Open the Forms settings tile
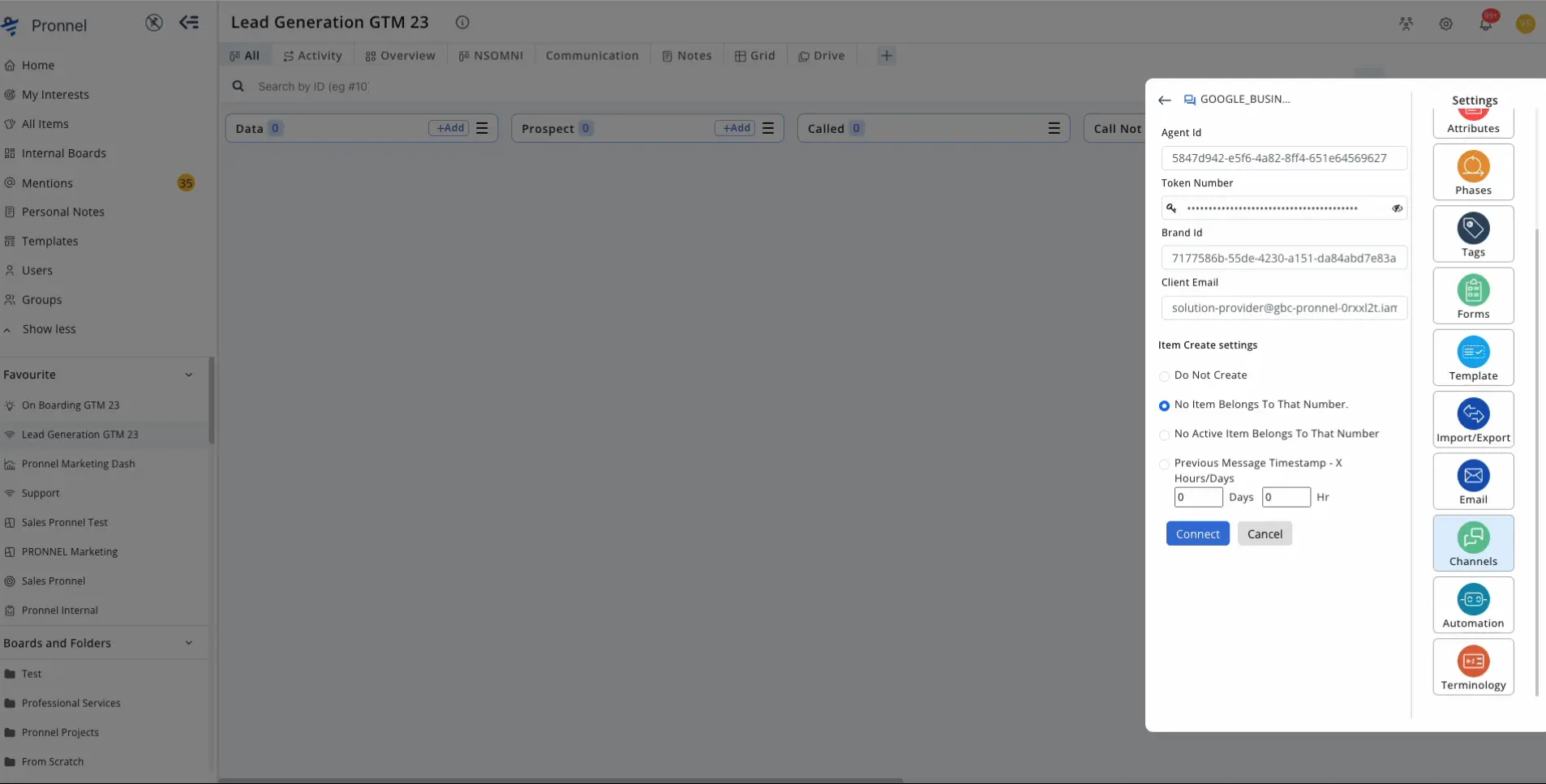The width and height of the screenshot is (1546, 784). (1473, 296)
